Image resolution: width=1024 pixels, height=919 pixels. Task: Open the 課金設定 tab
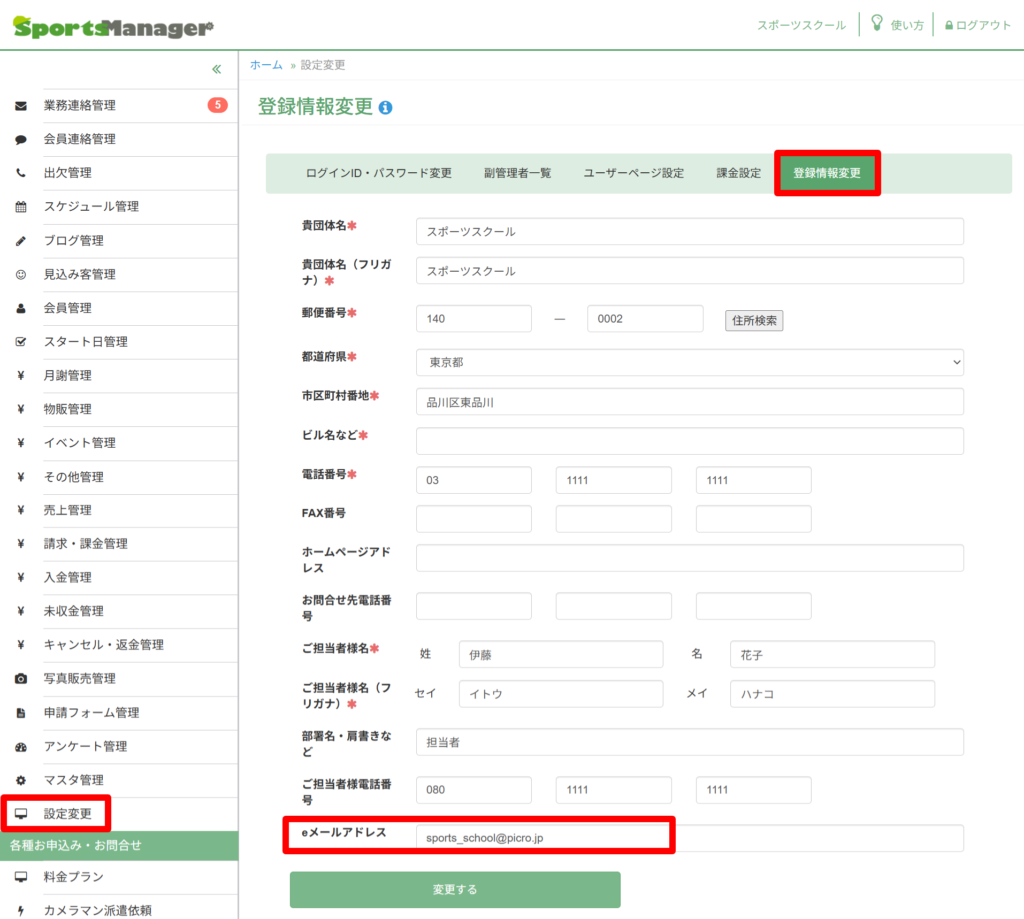coord(738,173)
